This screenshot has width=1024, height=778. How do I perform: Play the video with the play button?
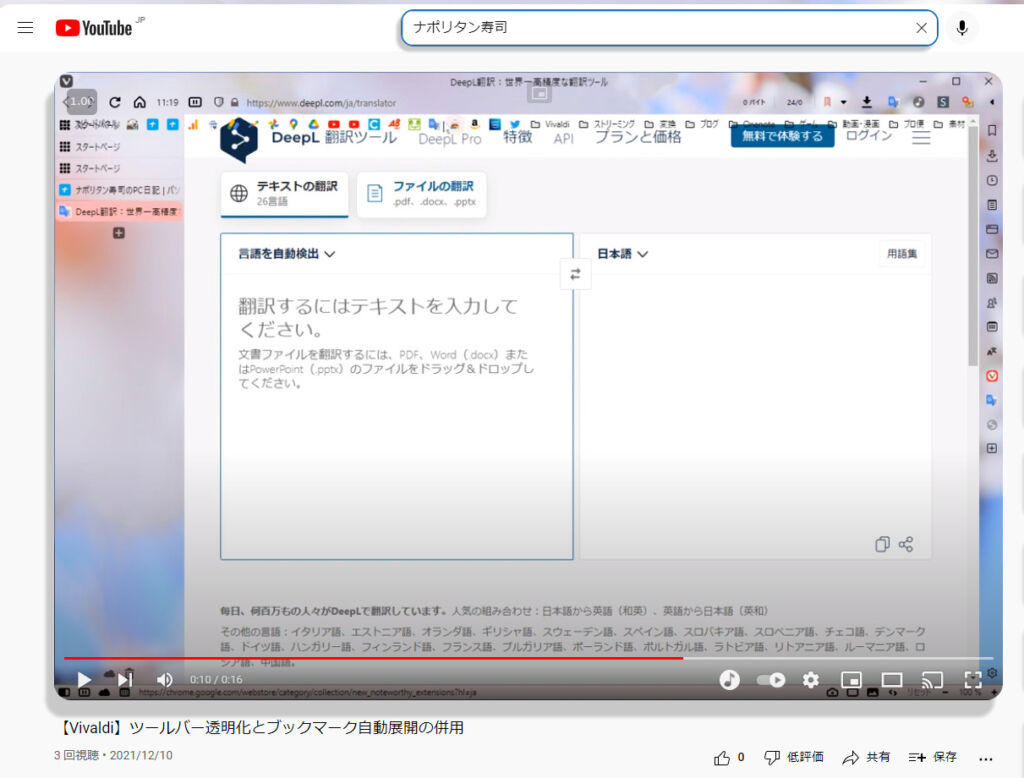click(84, 679)
